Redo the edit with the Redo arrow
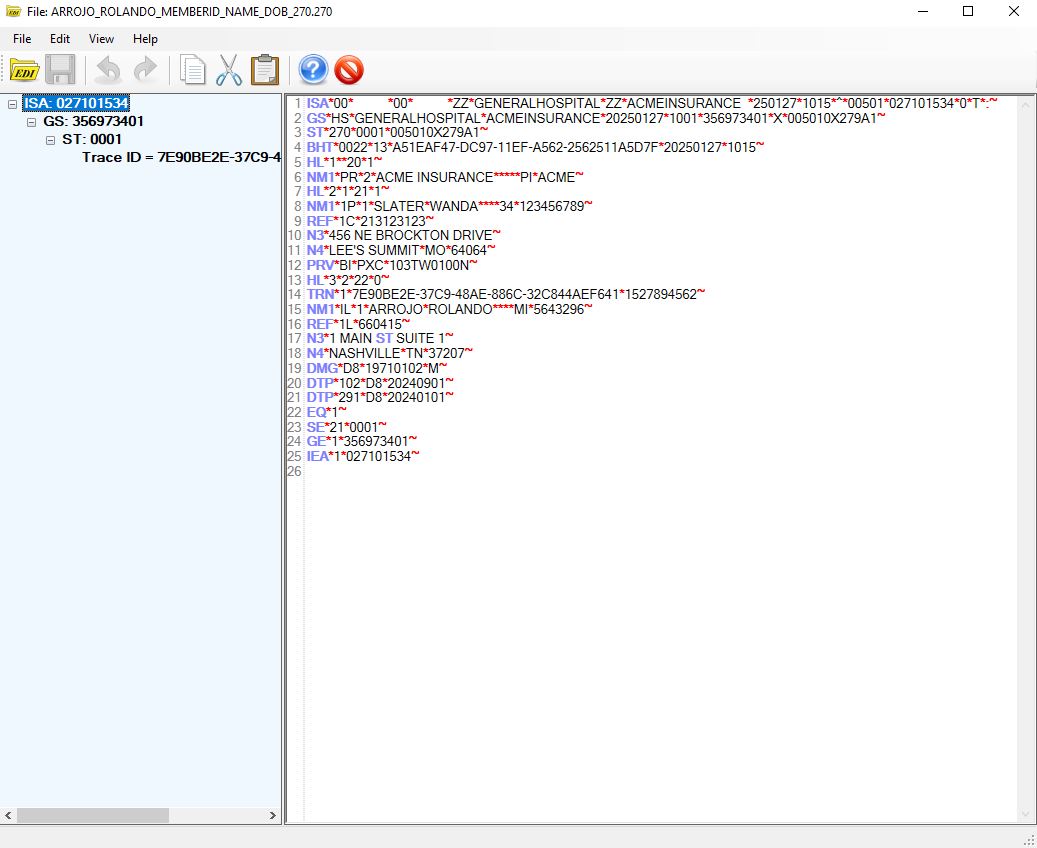Screen dimensions: 1037x848 point(145,69)
